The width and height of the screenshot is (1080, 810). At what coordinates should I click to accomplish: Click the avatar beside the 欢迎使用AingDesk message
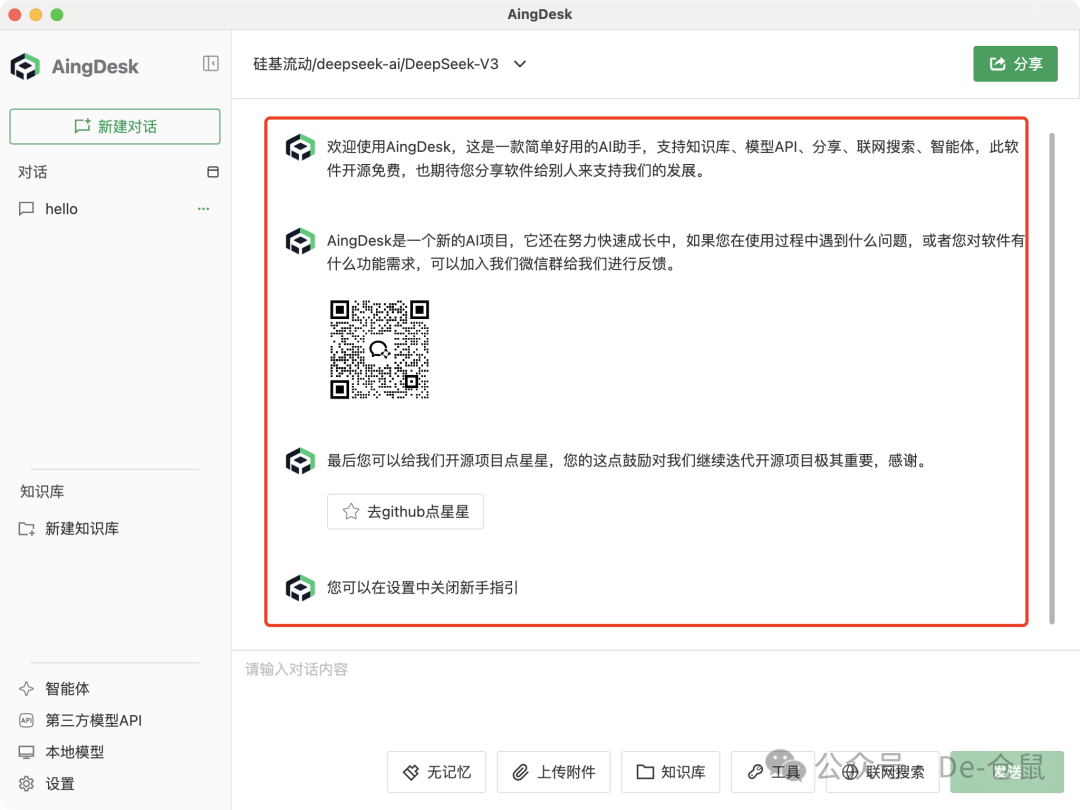300,147
